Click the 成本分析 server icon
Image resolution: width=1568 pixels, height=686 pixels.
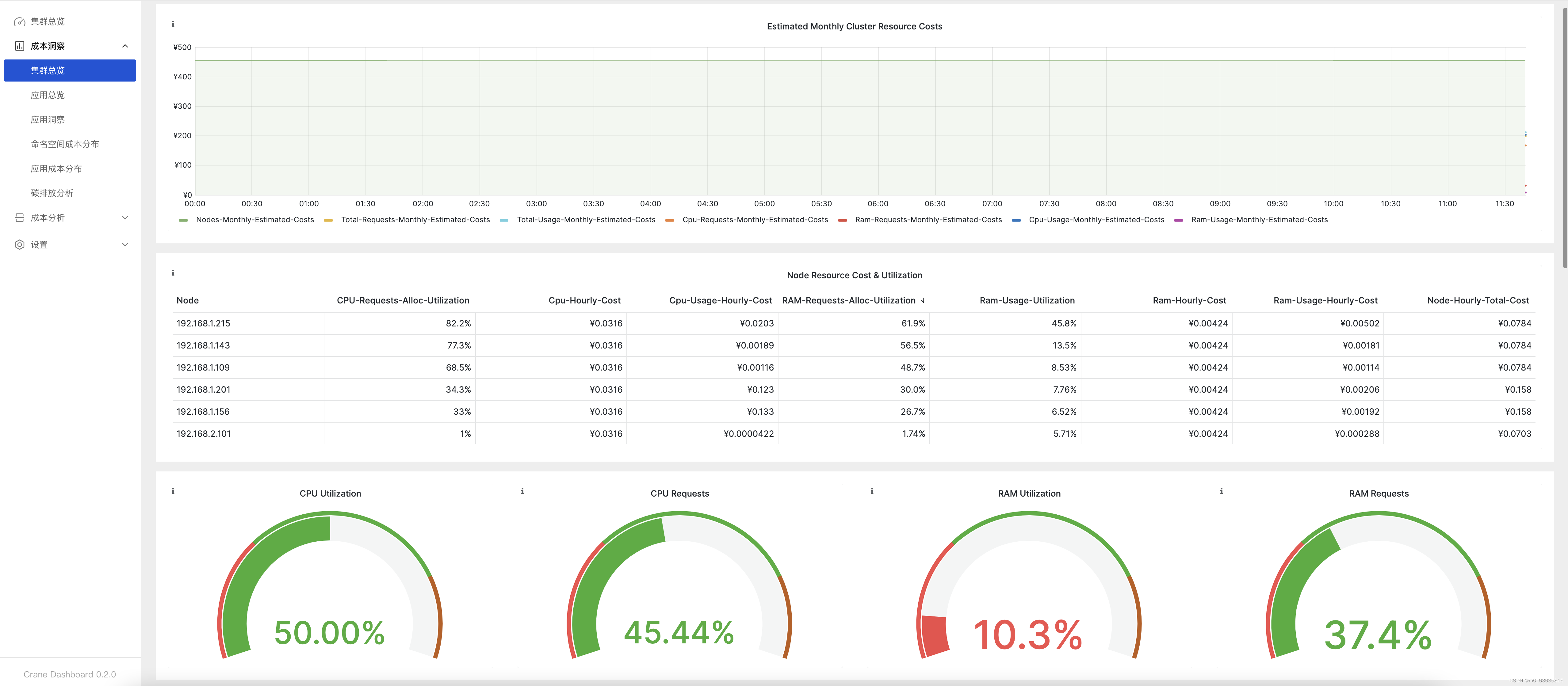tap(20, 218)
